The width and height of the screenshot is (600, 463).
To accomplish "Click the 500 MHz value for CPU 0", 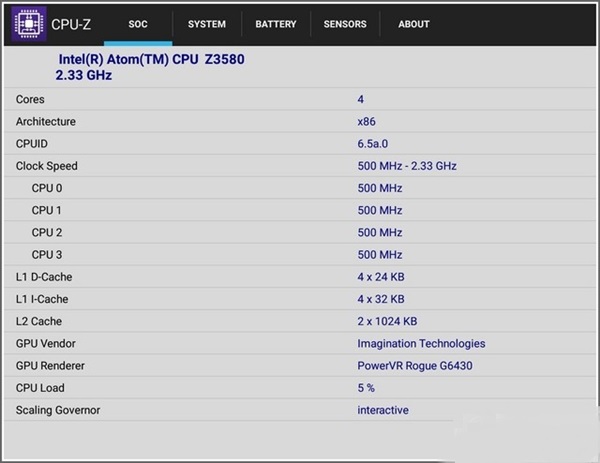I will click(x=380, y=188).
